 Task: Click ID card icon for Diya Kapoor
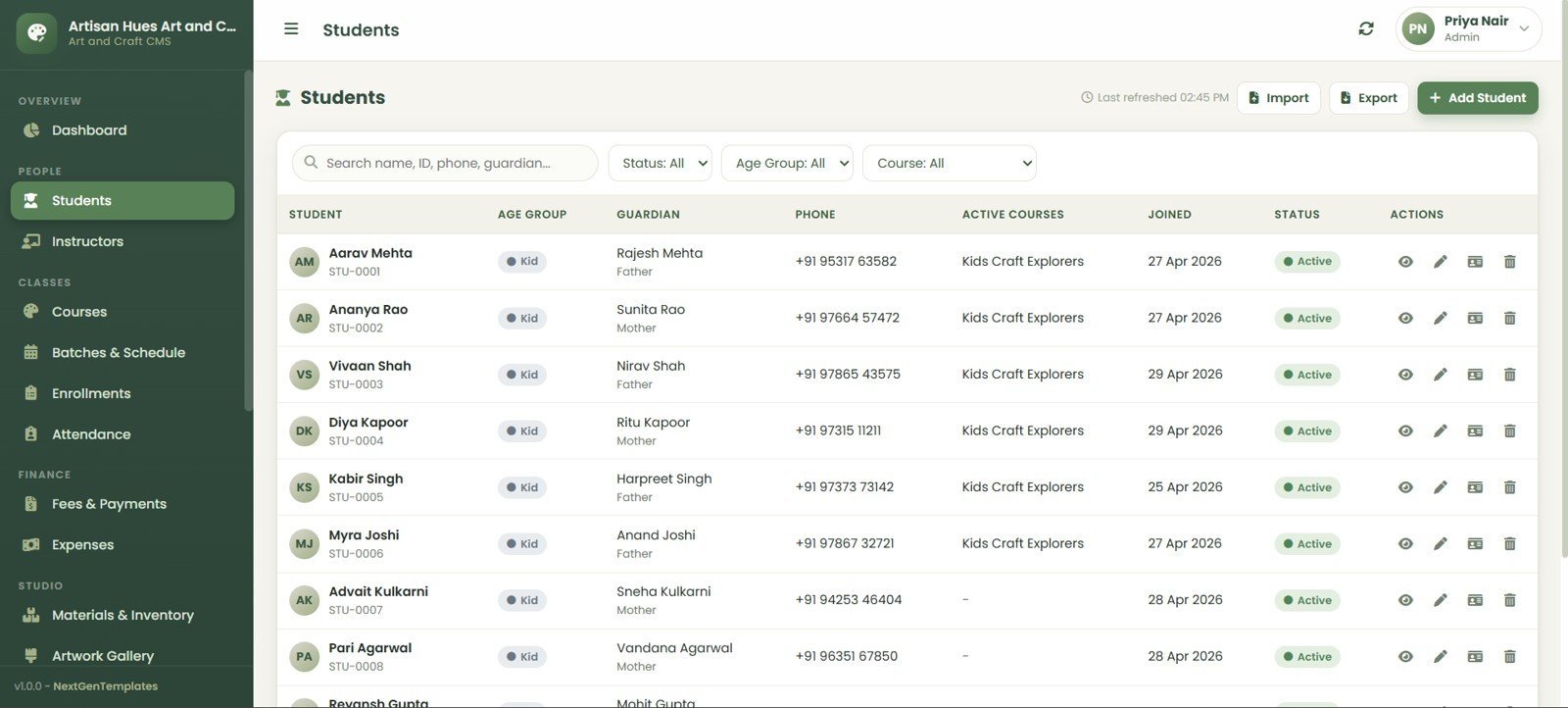pos(1475,430)
